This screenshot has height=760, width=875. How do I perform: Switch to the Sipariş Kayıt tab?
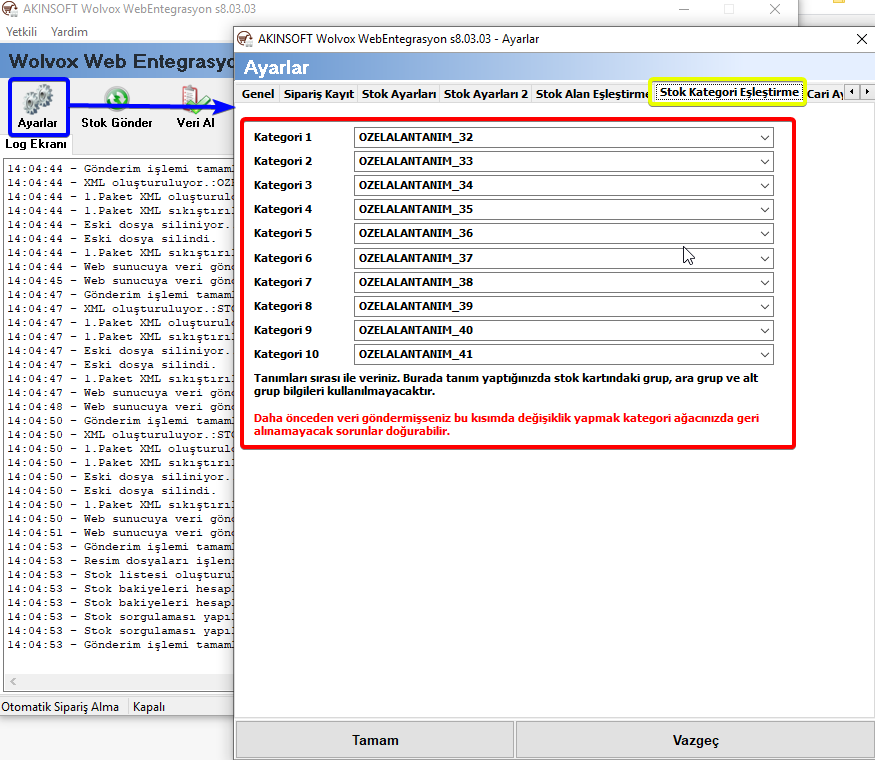click(x=319, y=94)
